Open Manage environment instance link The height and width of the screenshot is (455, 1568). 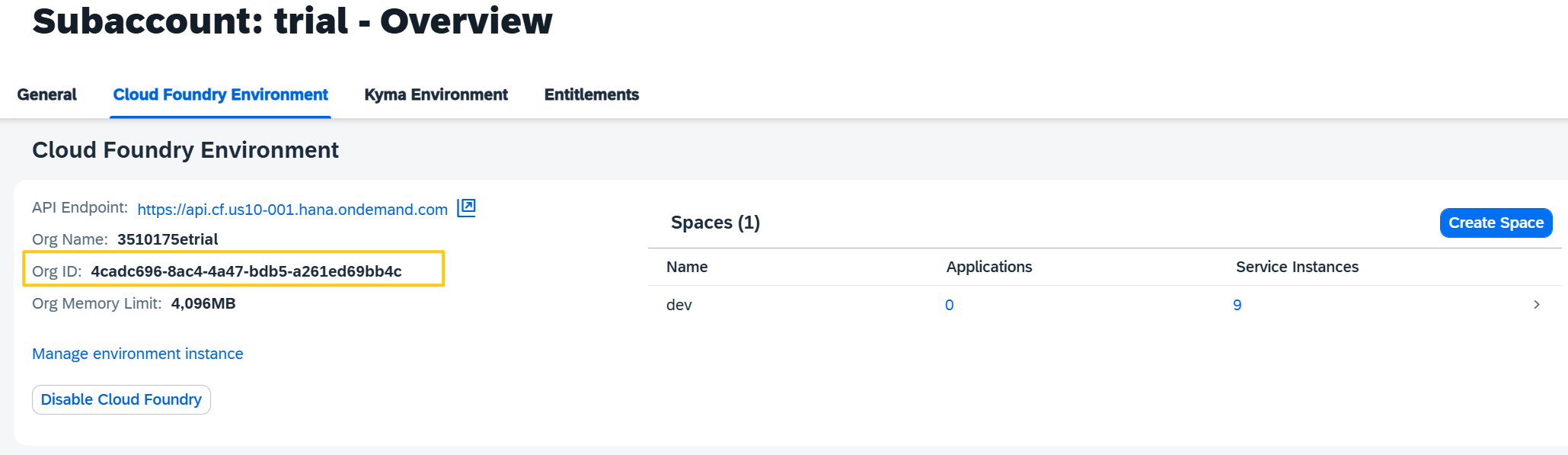click(x=138, y=354)
